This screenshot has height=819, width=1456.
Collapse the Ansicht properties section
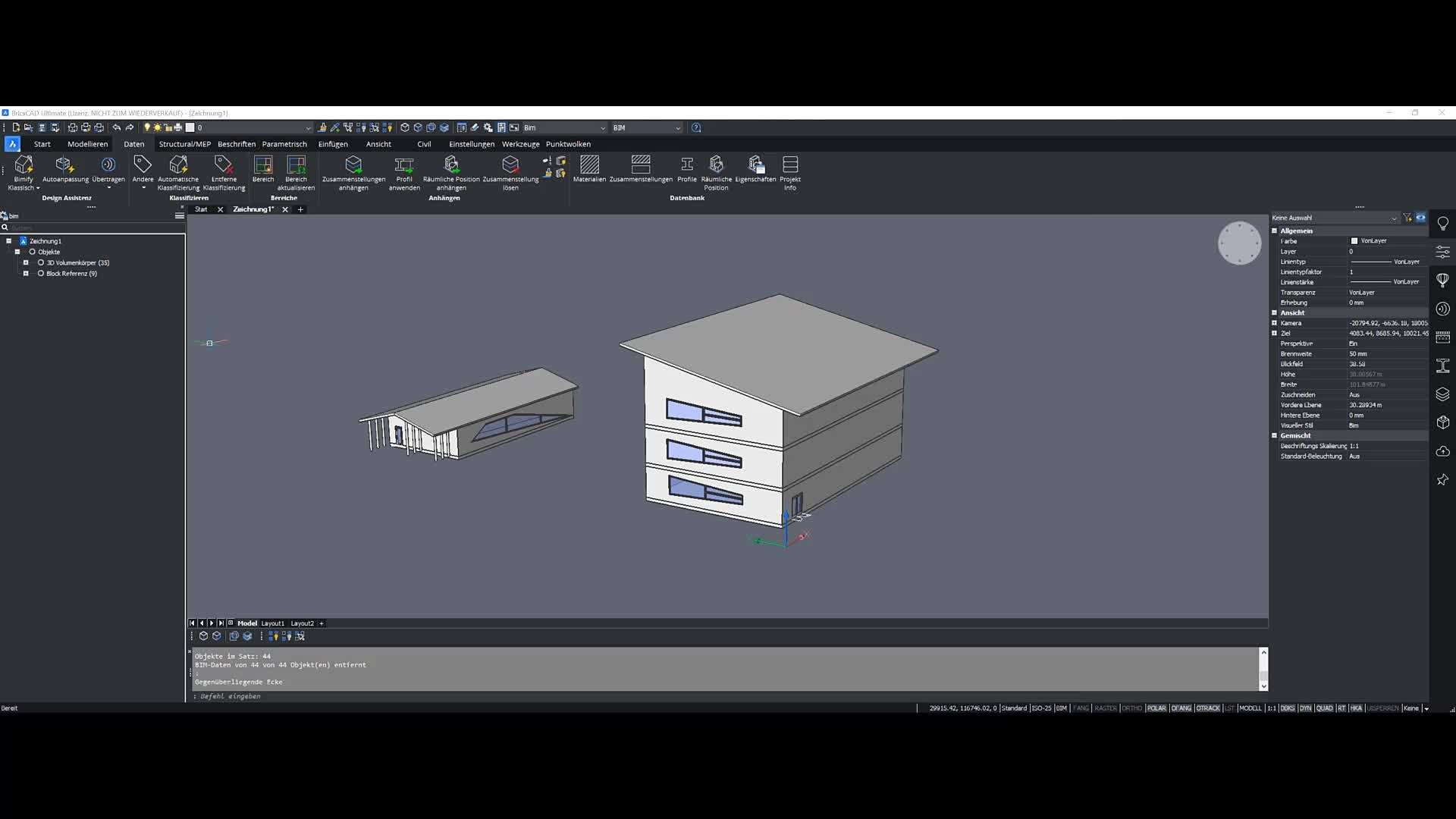point(1274,312)
